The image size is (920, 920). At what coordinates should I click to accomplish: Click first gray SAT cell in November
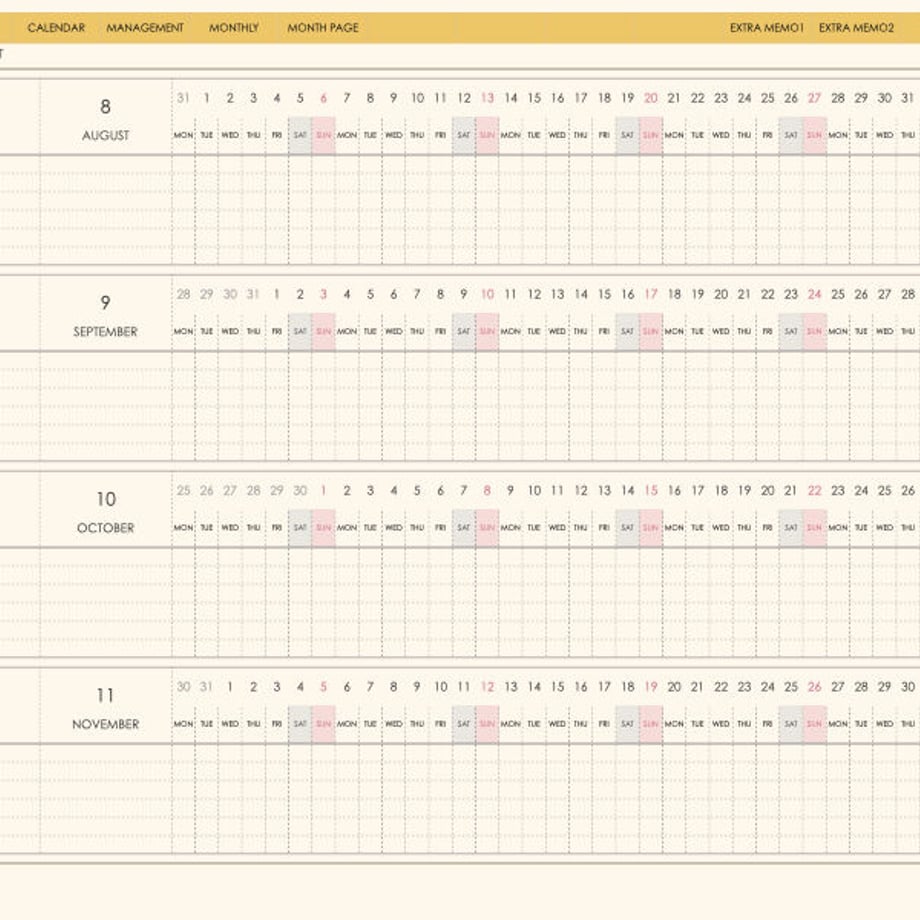(300, 724)
